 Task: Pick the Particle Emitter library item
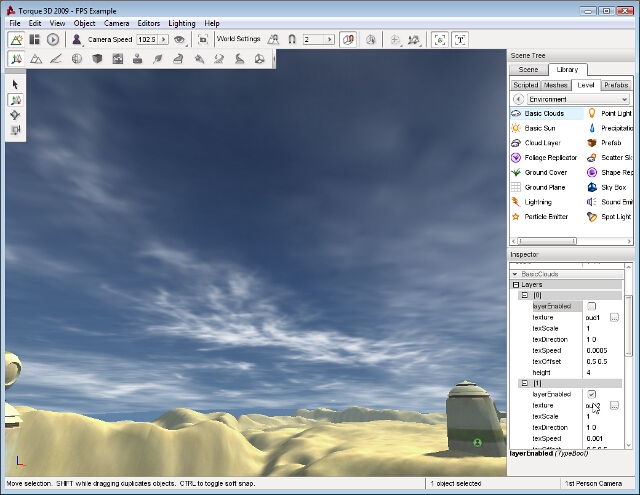click(x=545, y=216)
